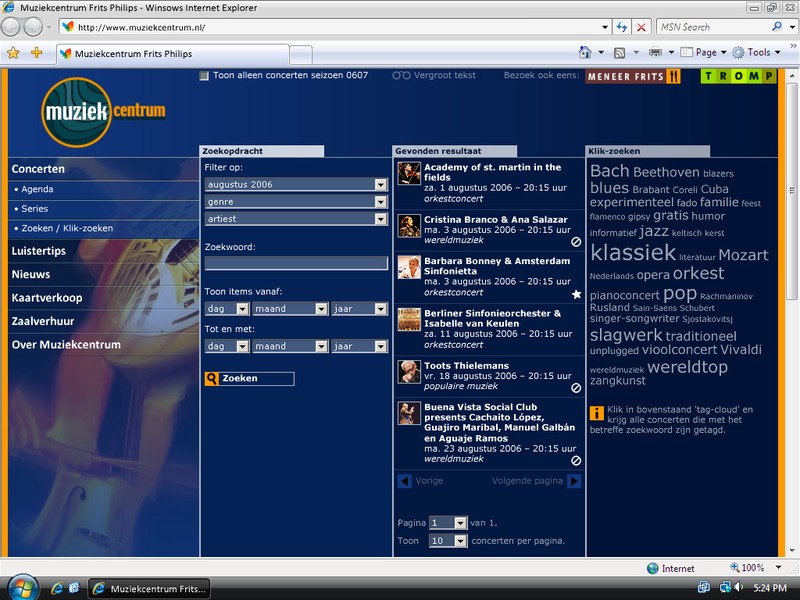Click the Vergroot tekst glasses icon

[x=401, y=76]
